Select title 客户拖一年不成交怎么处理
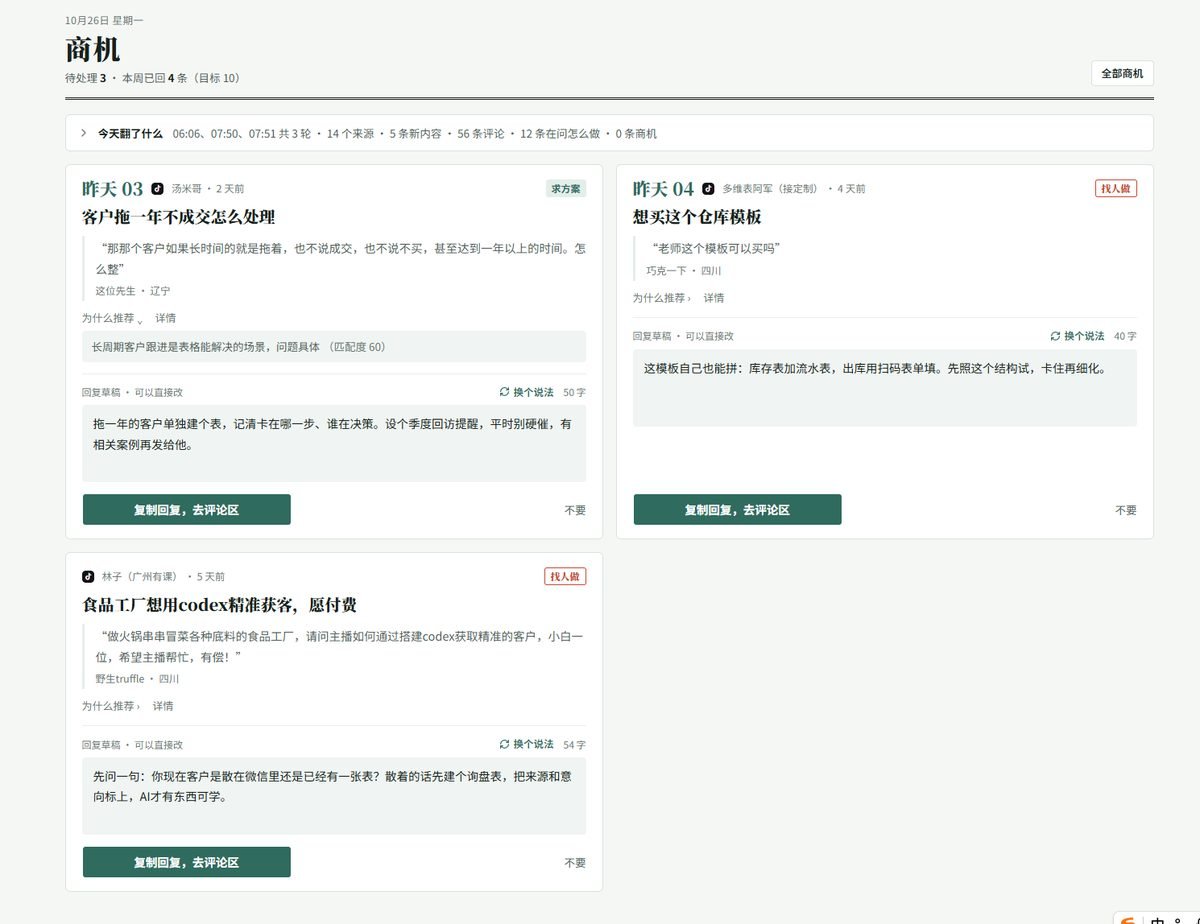The height and width of the screenshot is (924, 1200). click(x=179, y=217)
